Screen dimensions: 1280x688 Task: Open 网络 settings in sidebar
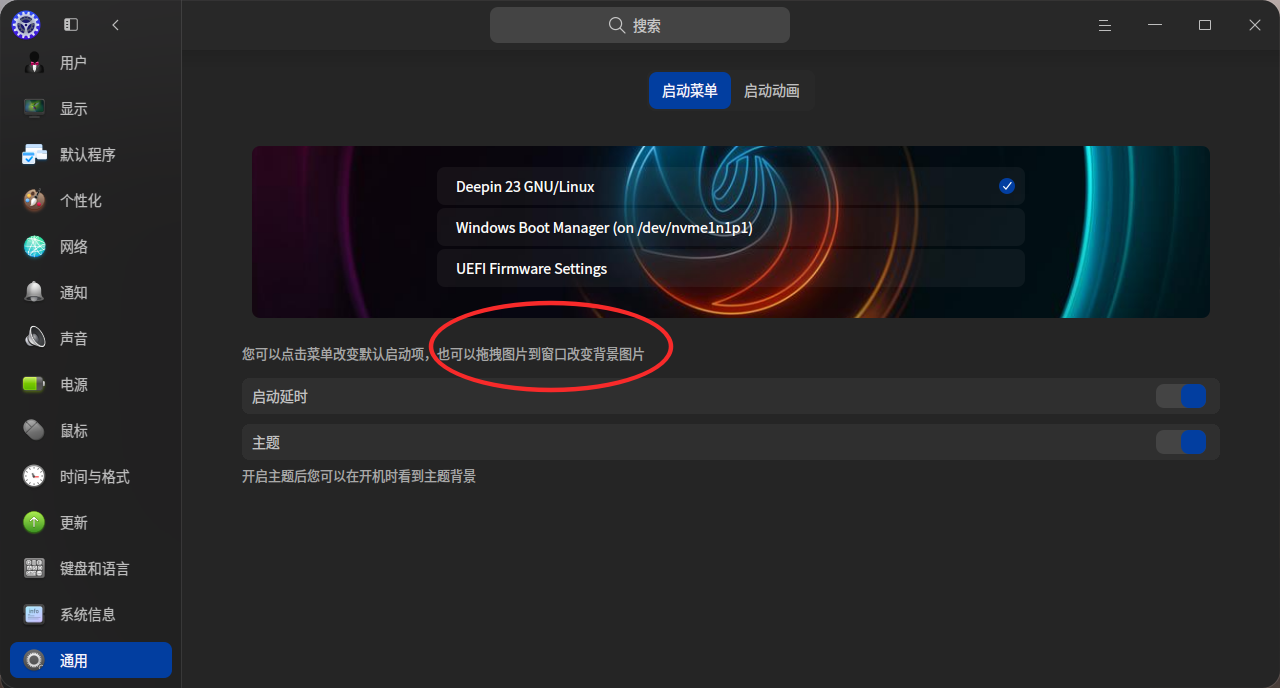91,246
